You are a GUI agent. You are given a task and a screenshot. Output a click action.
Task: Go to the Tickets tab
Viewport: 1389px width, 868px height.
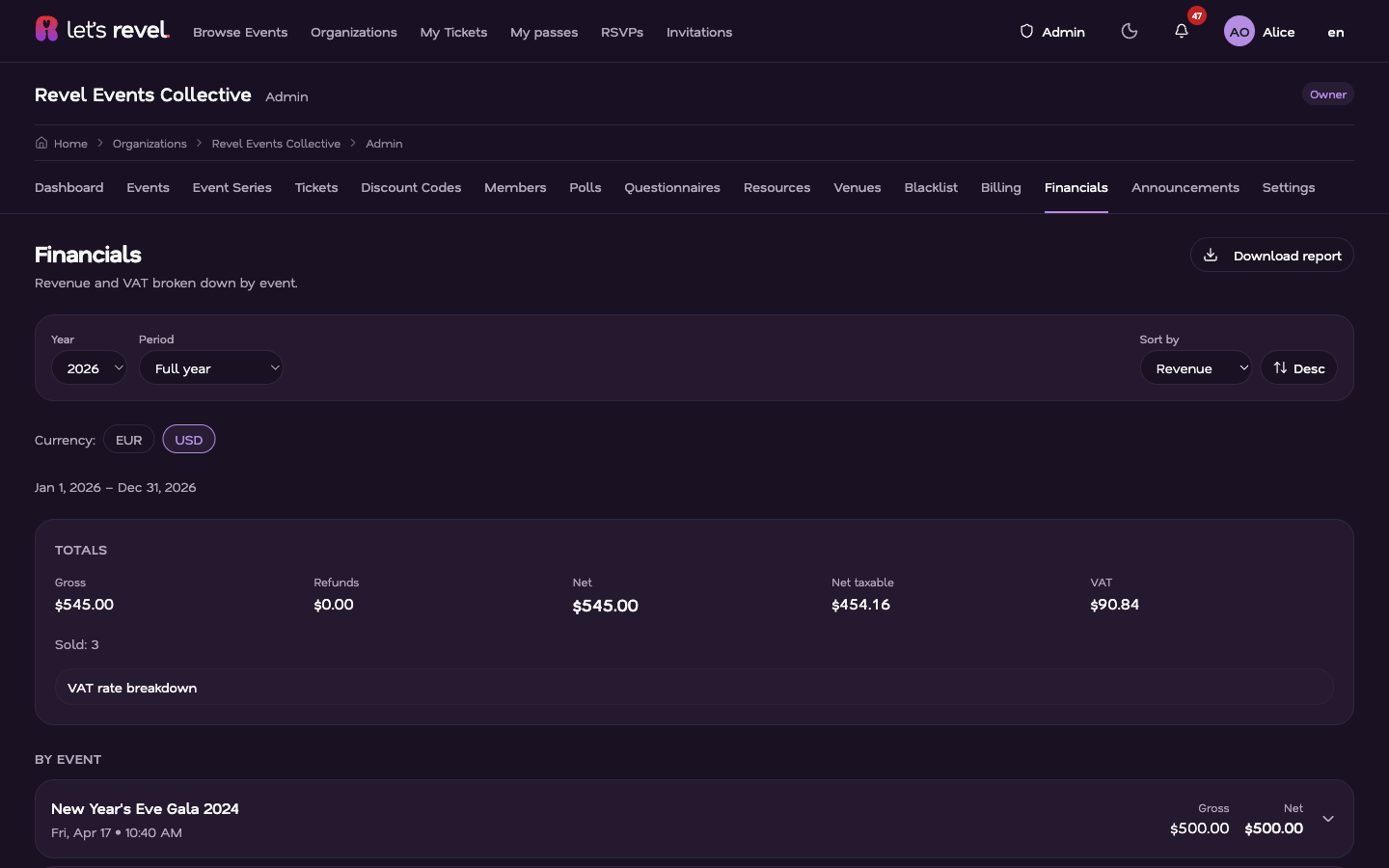pyautogui.click(x=316, y=187)
